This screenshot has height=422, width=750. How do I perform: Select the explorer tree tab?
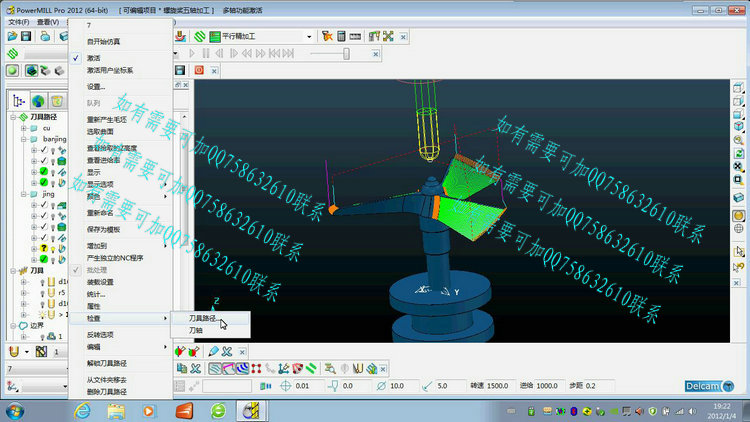[x=19, y=101]
